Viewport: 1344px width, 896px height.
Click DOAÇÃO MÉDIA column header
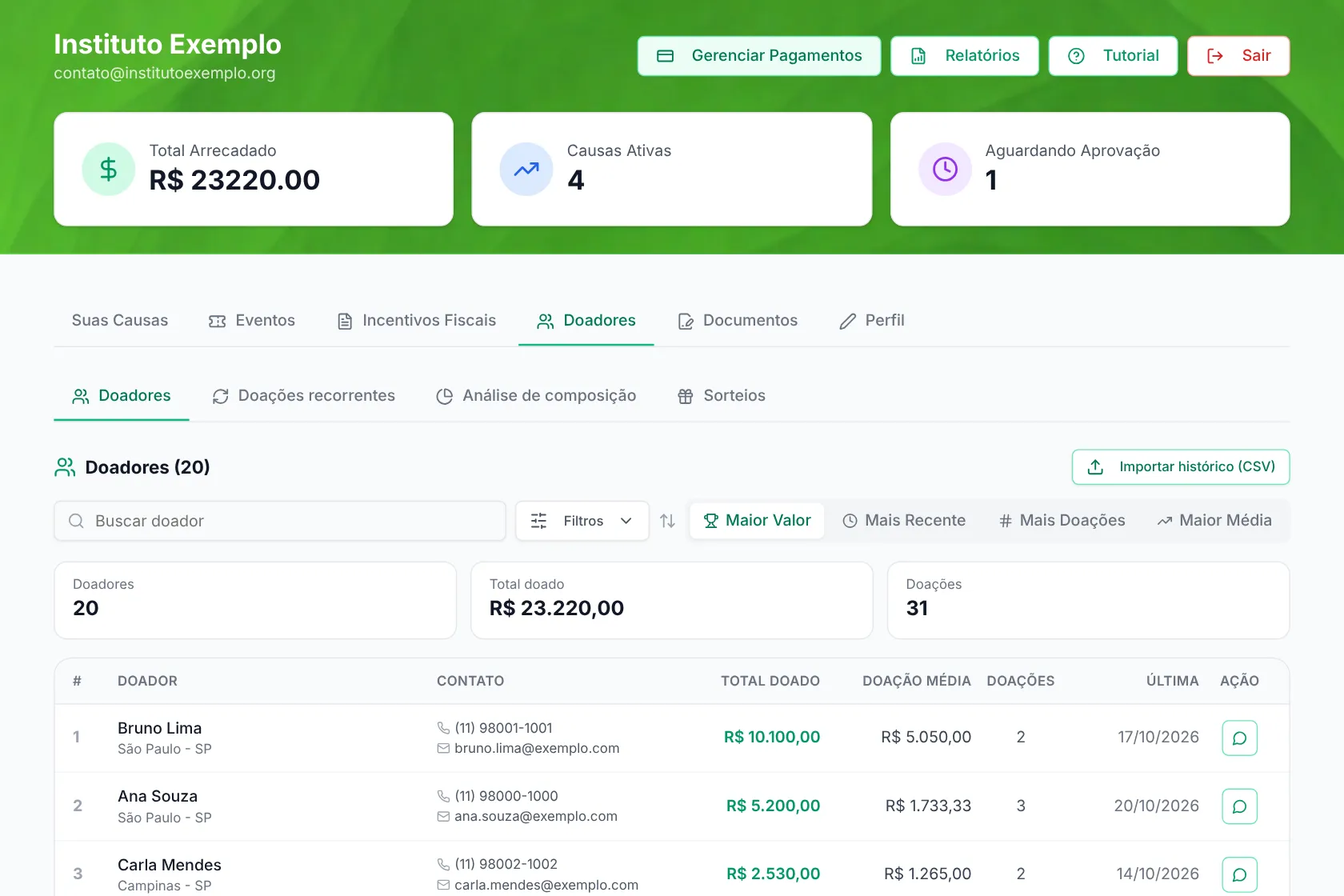coord(917,681)
